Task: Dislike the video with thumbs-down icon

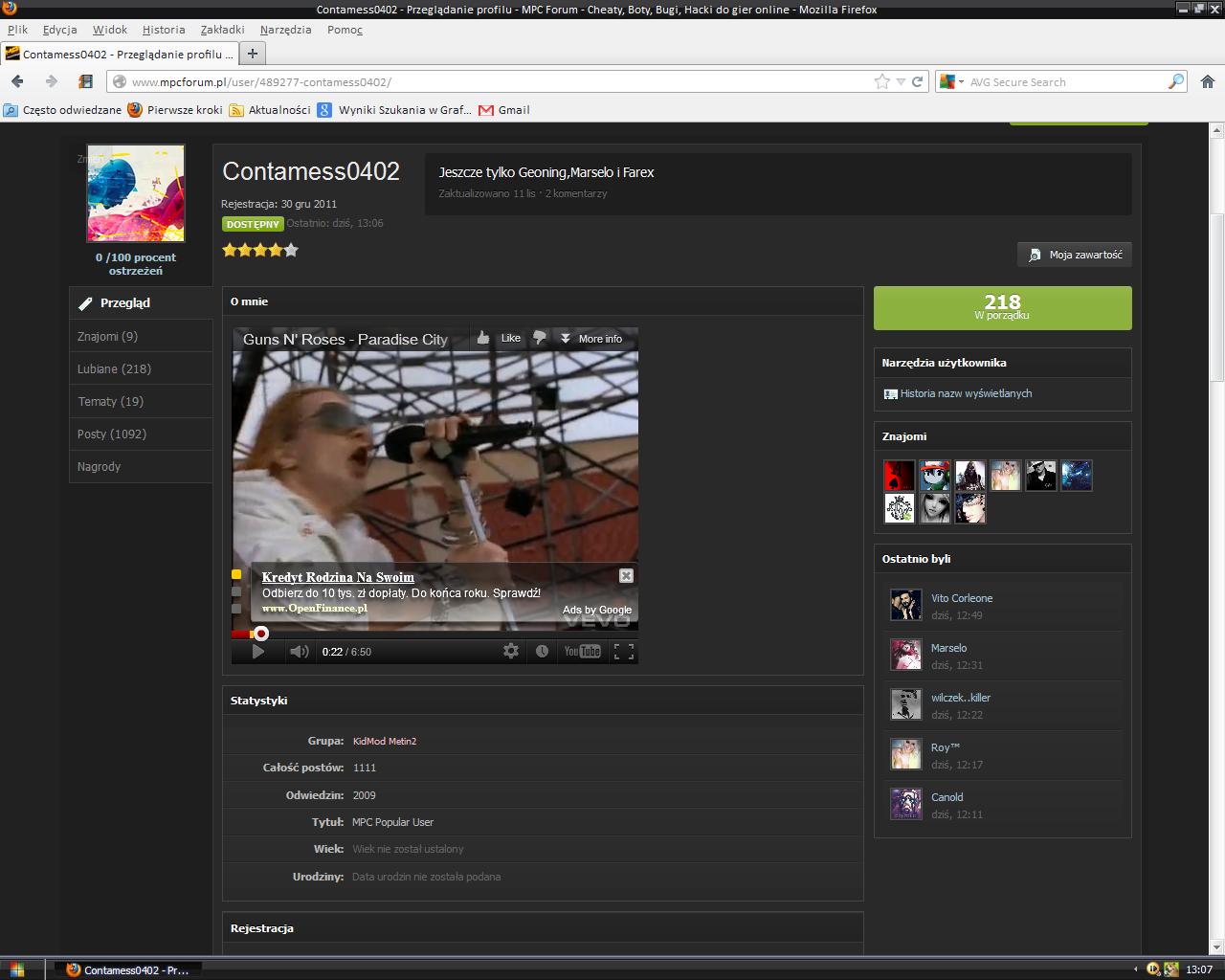Action: (540, 338)
